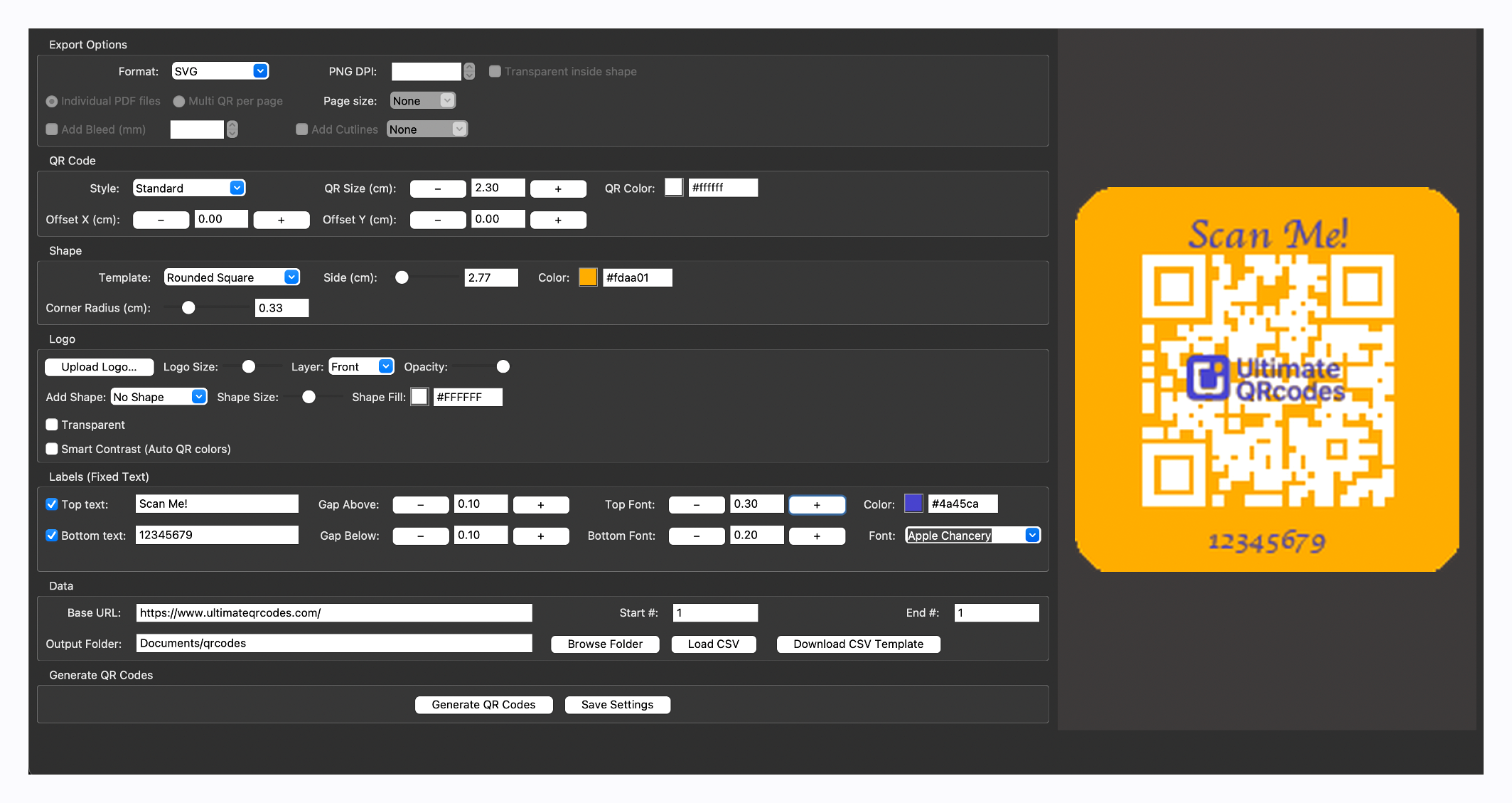1512x803 pixels.
Task: Increase Offset Y with plus button
Action: pyautogui.click(x=558, y=220)
